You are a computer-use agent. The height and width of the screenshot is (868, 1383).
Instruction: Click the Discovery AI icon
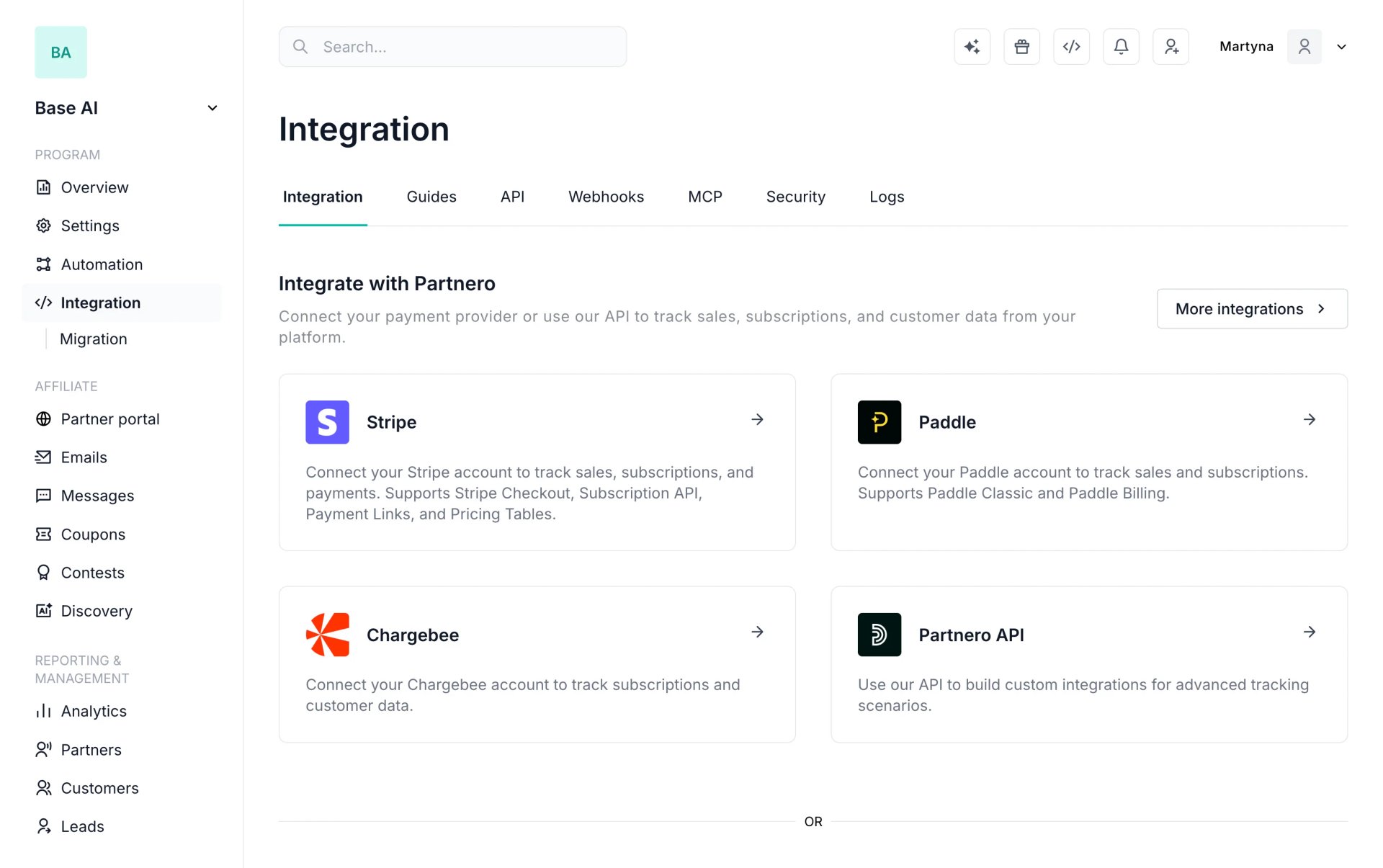pyautogui.click(x=43, y=611)
